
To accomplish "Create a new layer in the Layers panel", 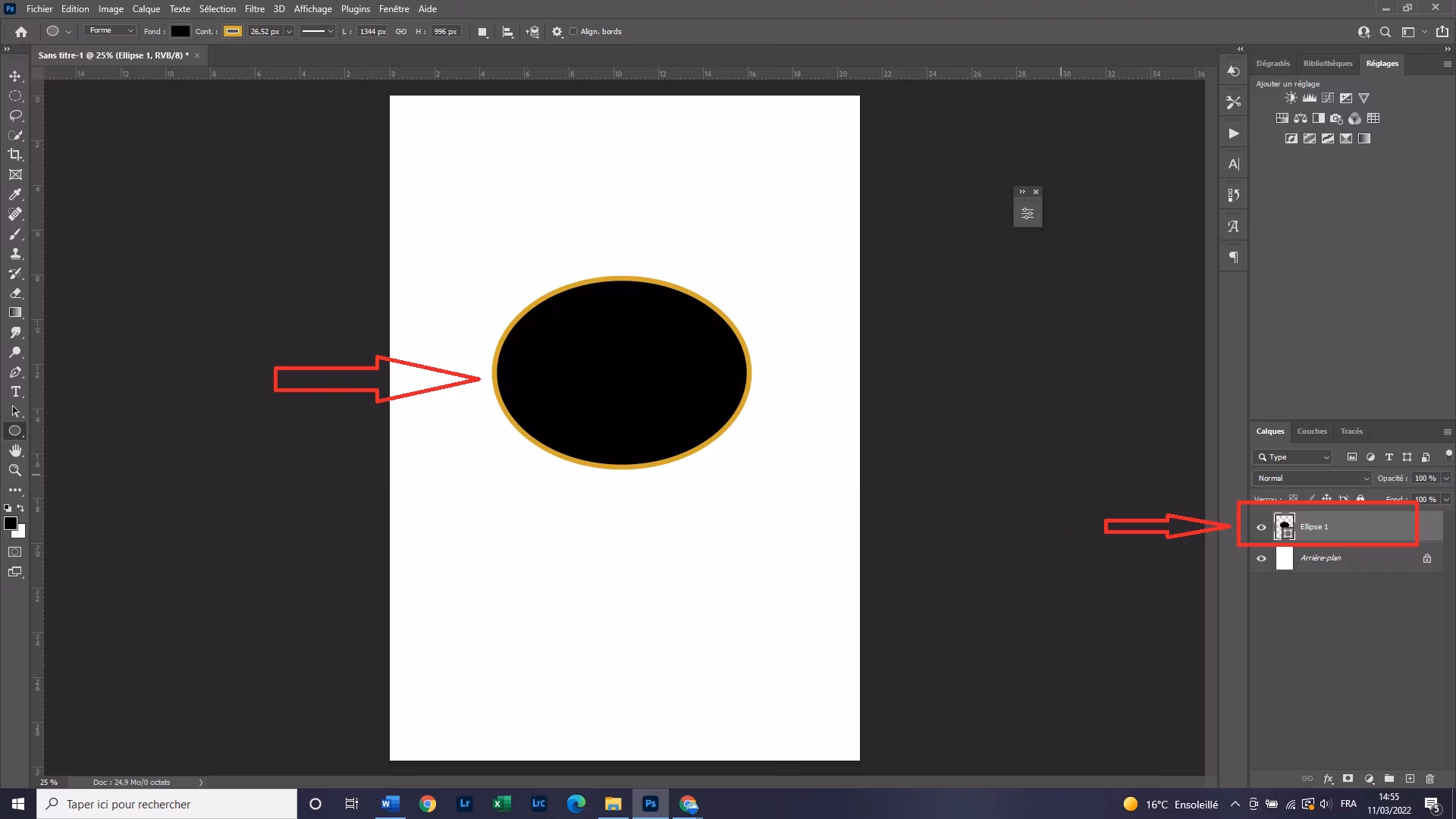I will pyautogui.click(x=1411, y=779).
